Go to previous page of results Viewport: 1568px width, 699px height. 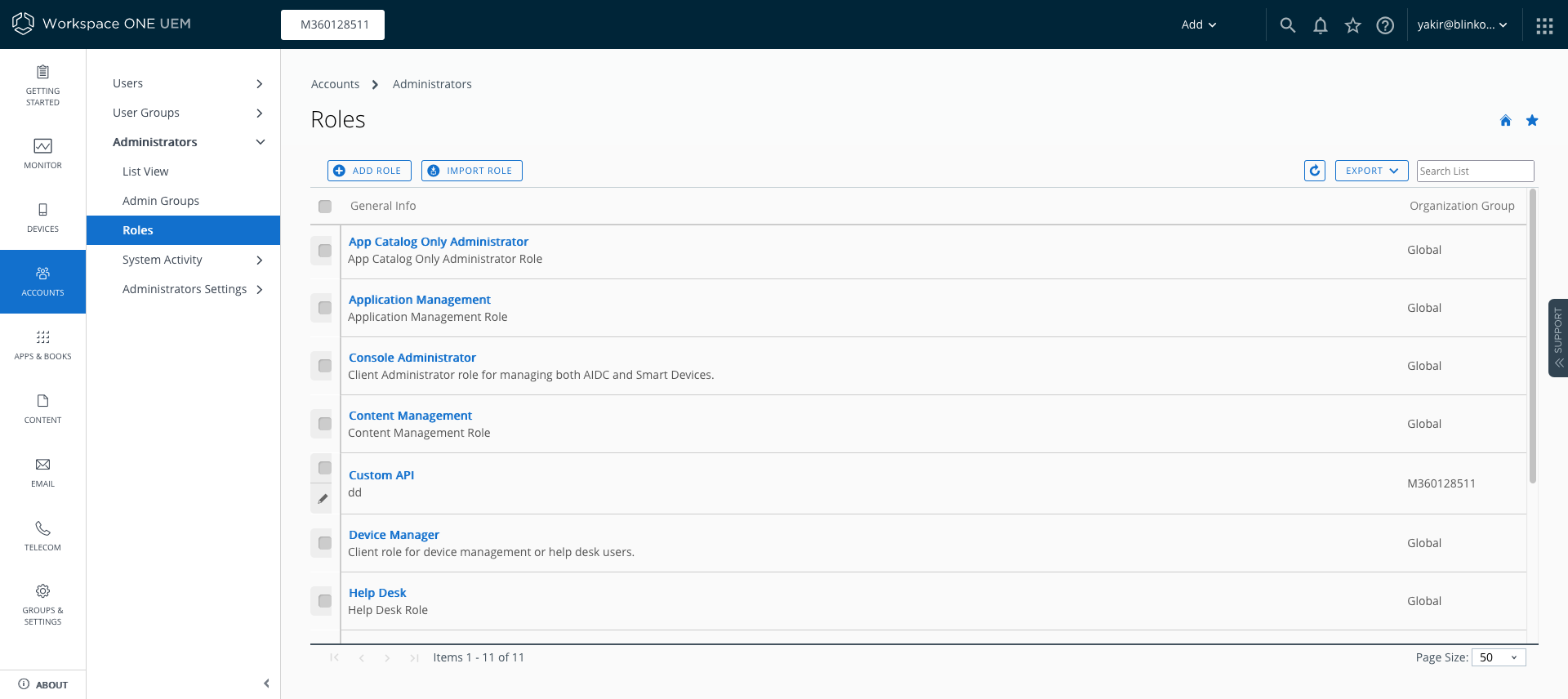click(361, 657)
